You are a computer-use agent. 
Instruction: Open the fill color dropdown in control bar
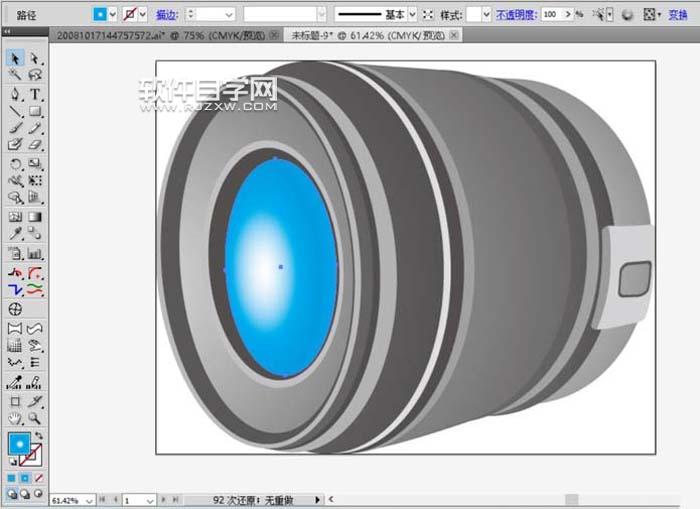click(112, 15)
